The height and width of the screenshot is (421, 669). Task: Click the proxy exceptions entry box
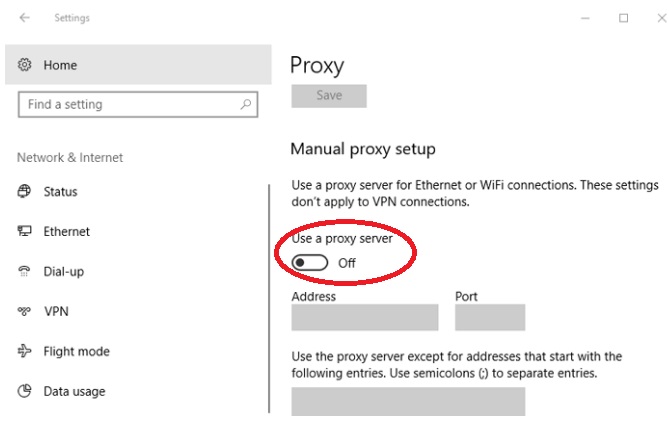[408, 401]
